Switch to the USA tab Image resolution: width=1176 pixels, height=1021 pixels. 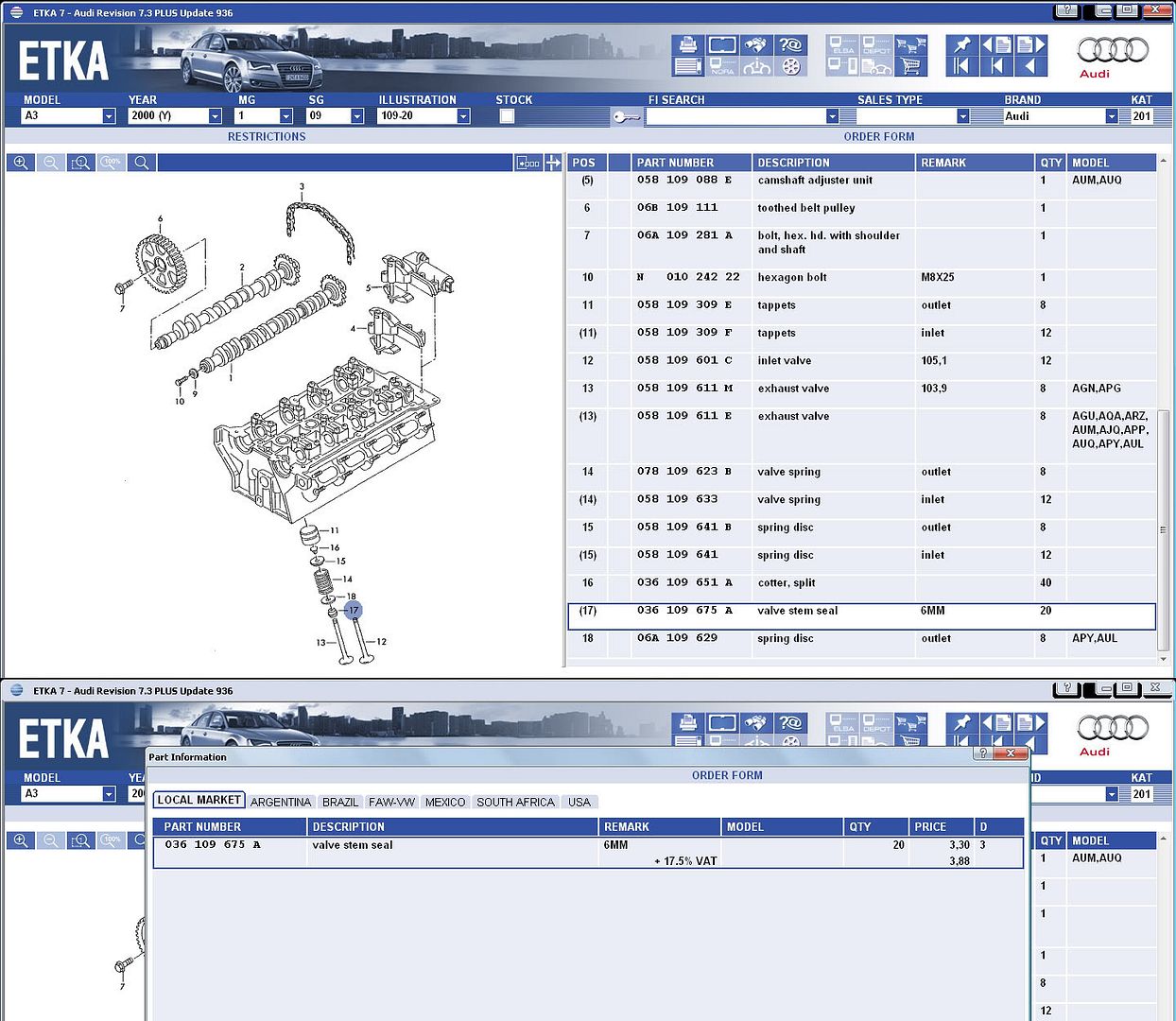coord(579,802)
